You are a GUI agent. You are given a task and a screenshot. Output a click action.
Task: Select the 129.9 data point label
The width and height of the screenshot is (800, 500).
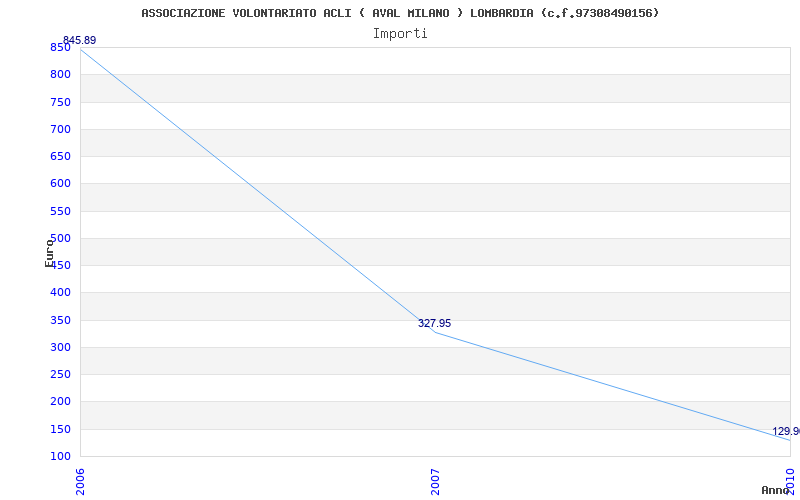click(786, 432)
